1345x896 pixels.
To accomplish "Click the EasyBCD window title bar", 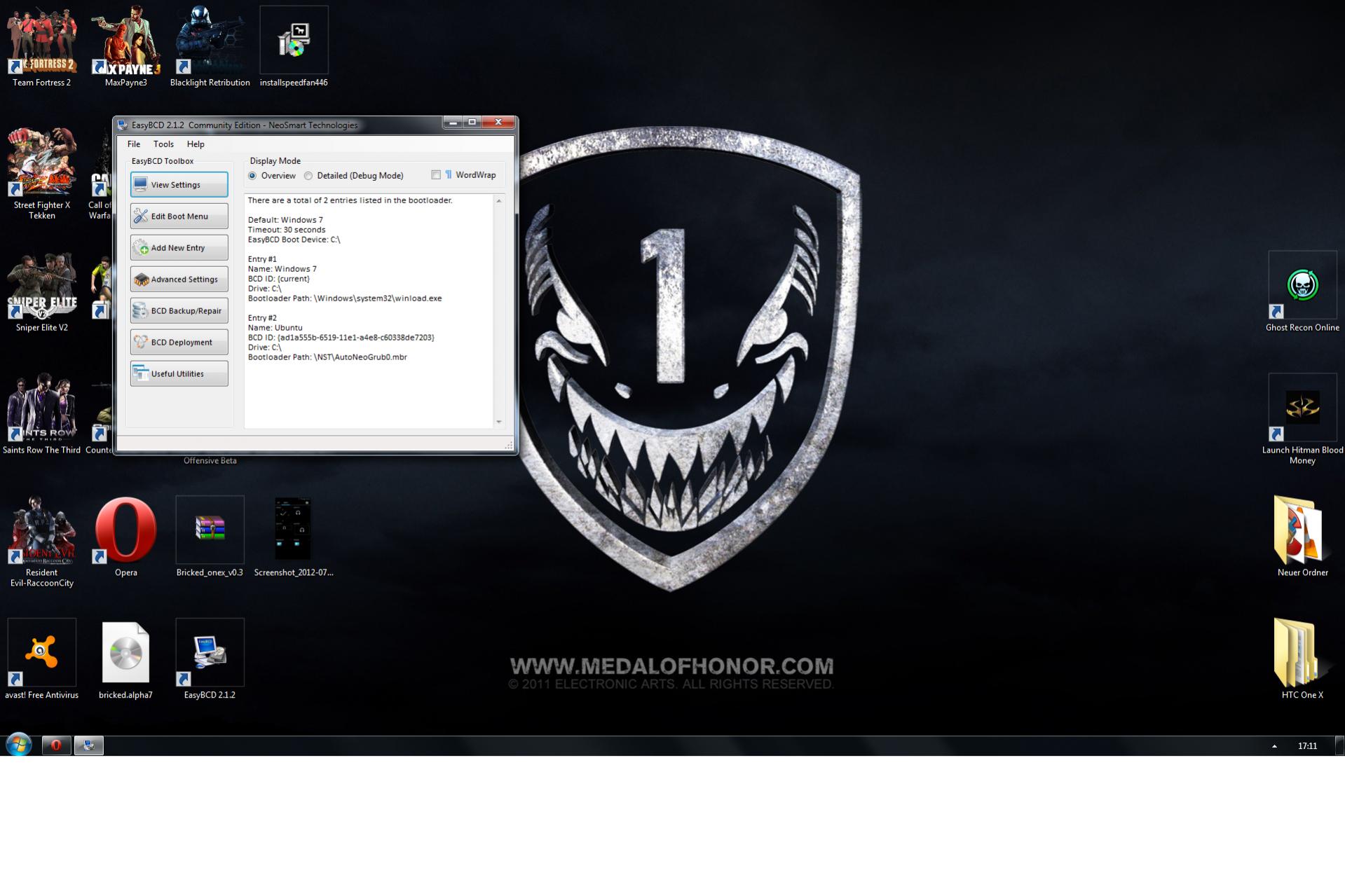I will click(x=280, y=125).
